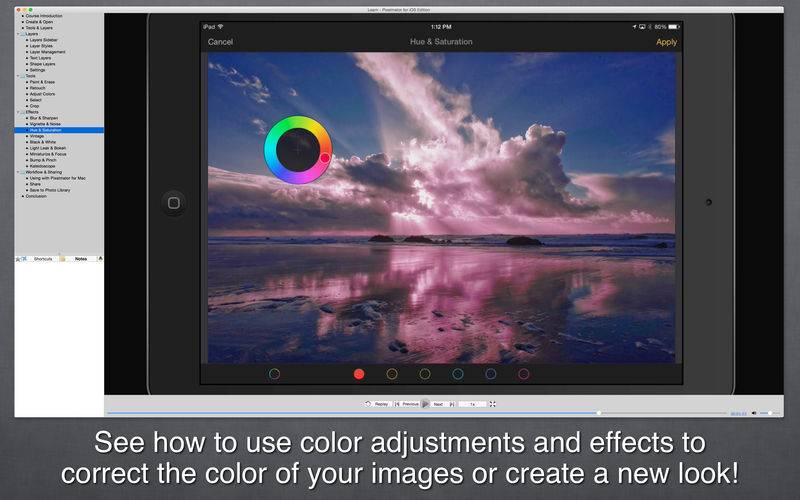Select the yellow color range circle
The height and width of the screenshot is (500, 800).
pos(392,374)
